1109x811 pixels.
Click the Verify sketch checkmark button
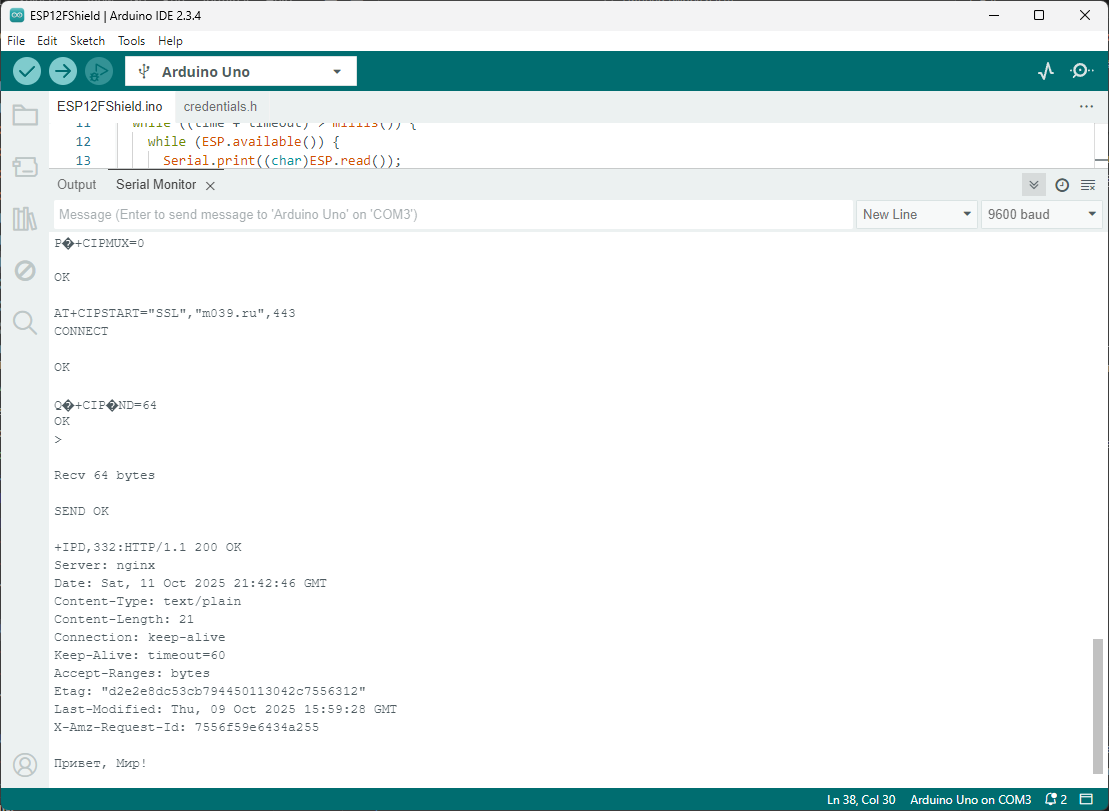pos(27,71)
